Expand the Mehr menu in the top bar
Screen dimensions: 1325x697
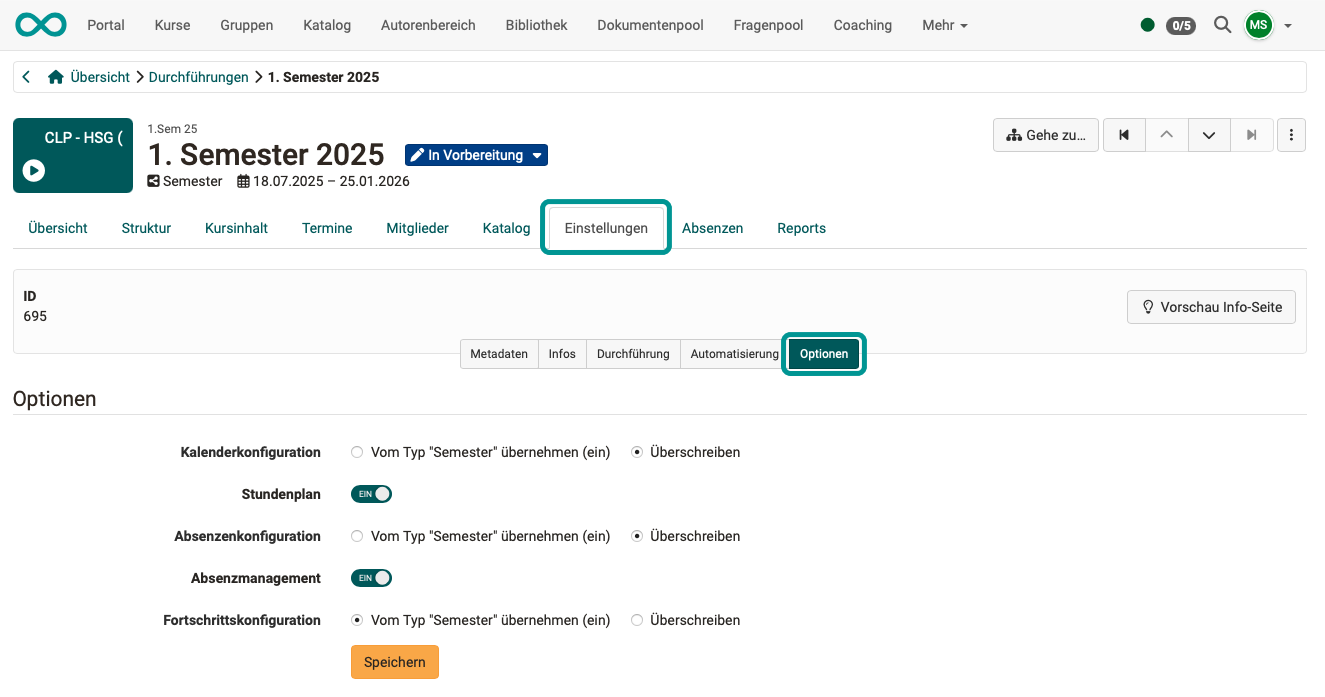point(943,25)
